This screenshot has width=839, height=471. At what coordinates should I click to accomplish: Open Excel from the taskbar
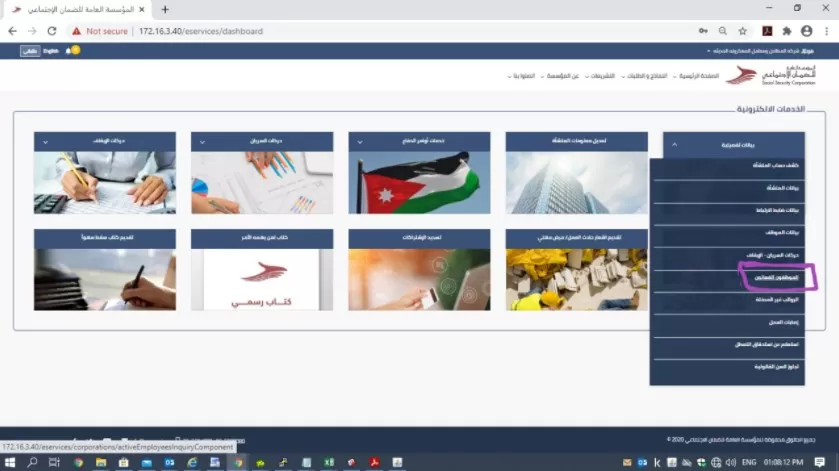(x=329, y=462)
